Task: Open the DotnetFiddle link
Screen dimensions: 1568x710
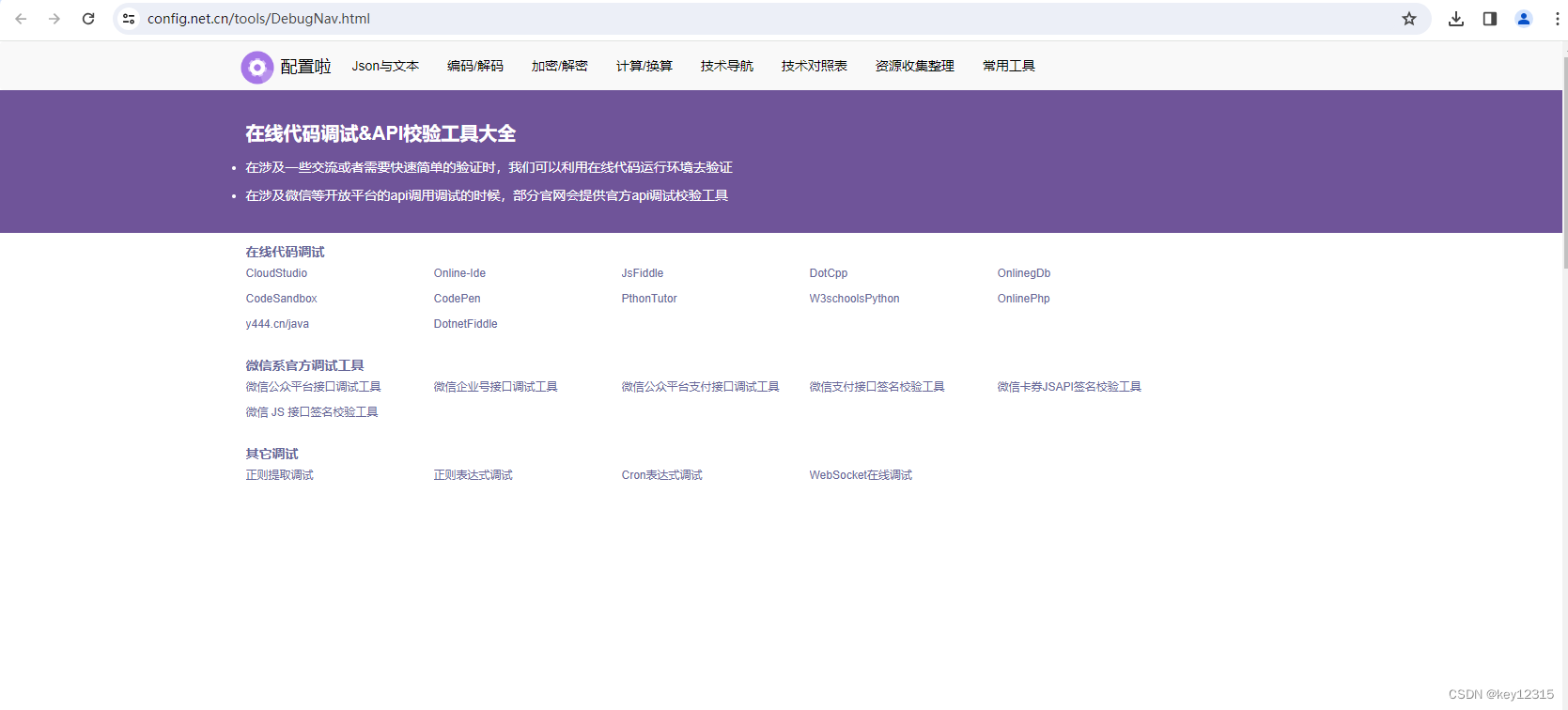Action: pyautogui.click(x=466, y=324)
